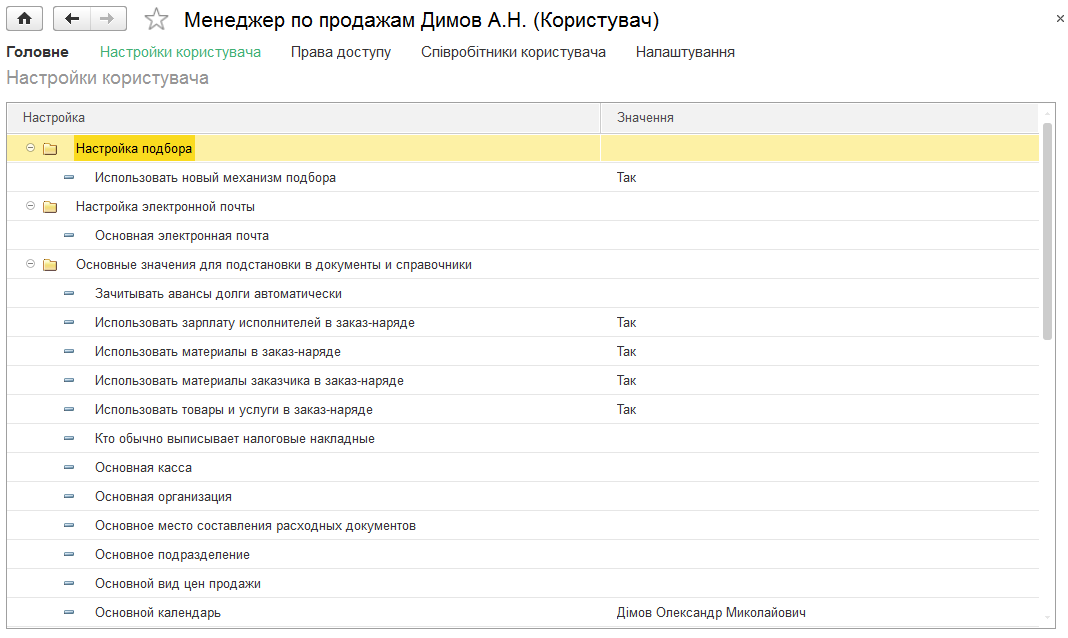The image size is (1068, 638).
Task: Click the Значення column header
Action: pos(820,118)
